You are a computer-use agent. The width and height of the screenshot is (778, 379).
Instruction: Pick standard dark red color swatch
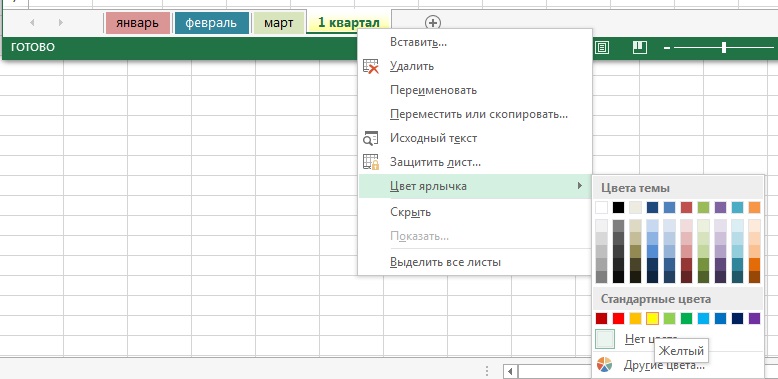(601, 318)
